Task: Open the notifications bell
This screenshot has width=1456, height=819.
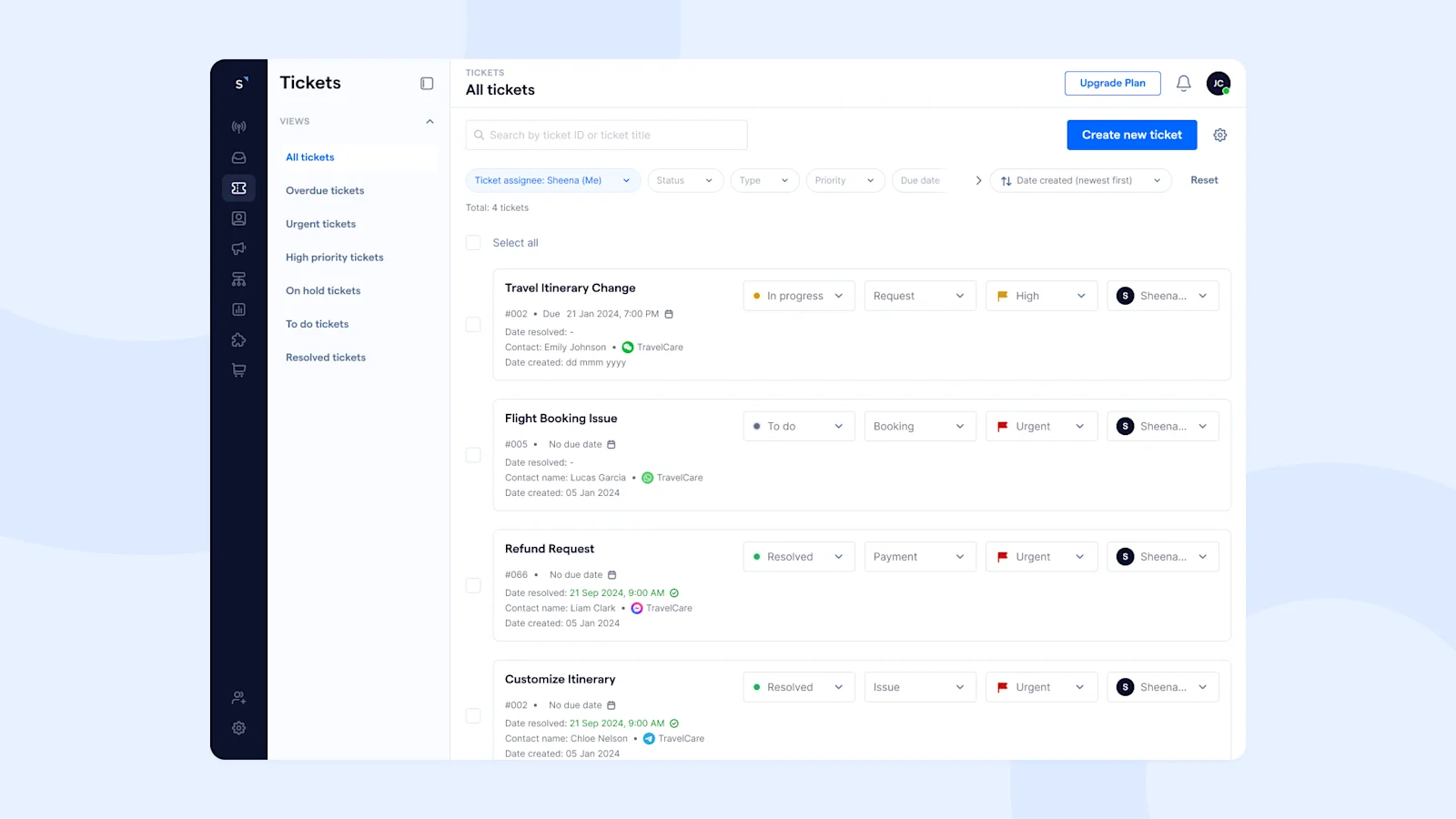Action: tap(1183, 83)
